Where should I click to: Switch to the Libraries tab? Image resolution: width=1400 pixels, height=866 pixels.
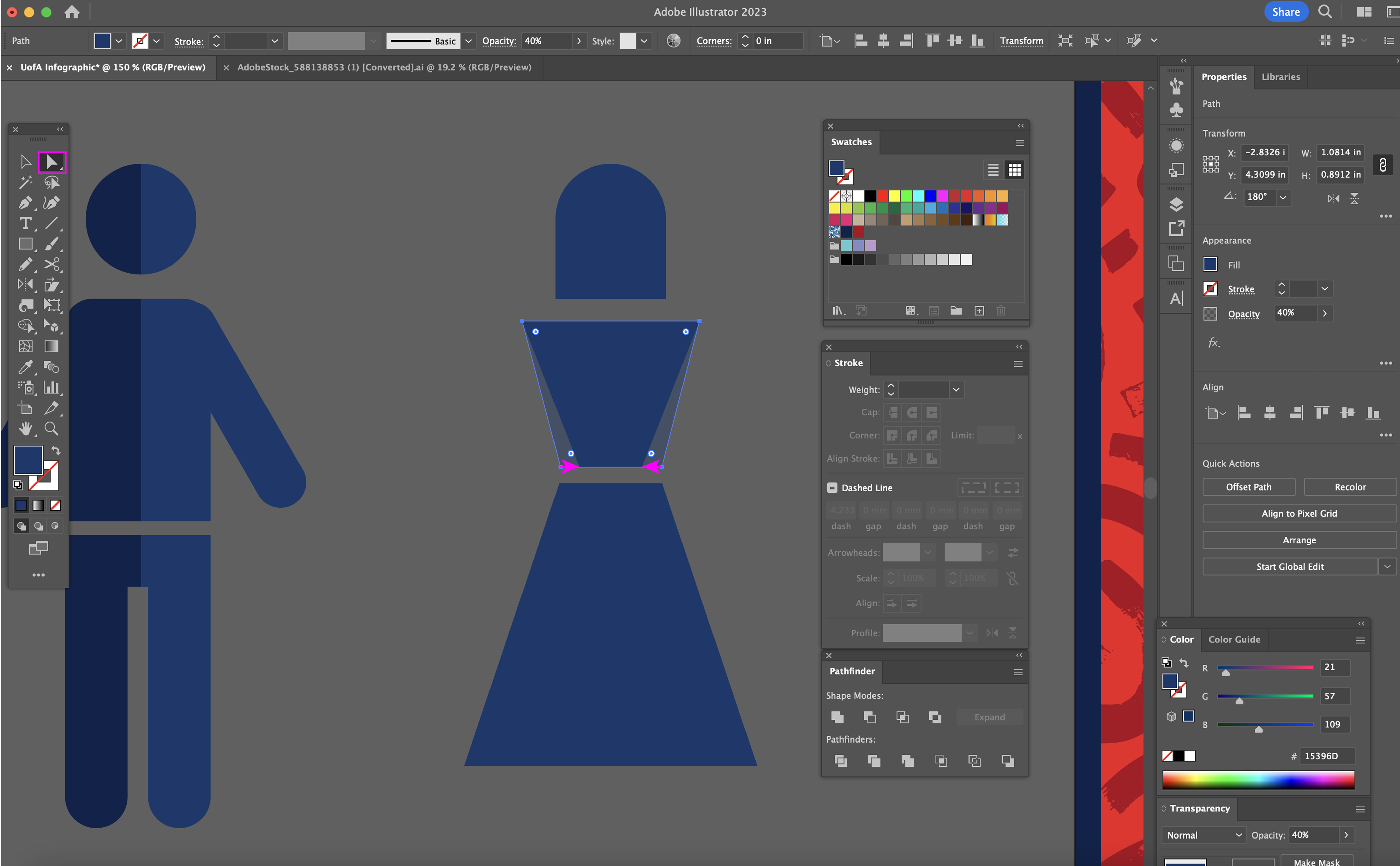[1280, 77]
